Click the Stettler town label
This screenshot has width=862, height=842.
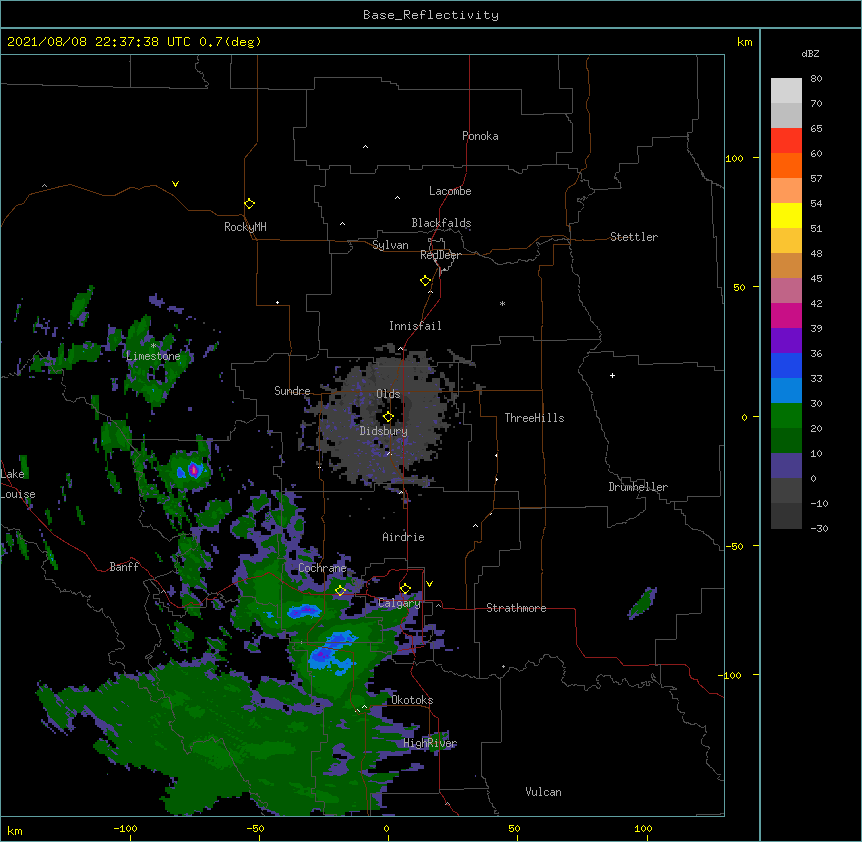point(634,237)
